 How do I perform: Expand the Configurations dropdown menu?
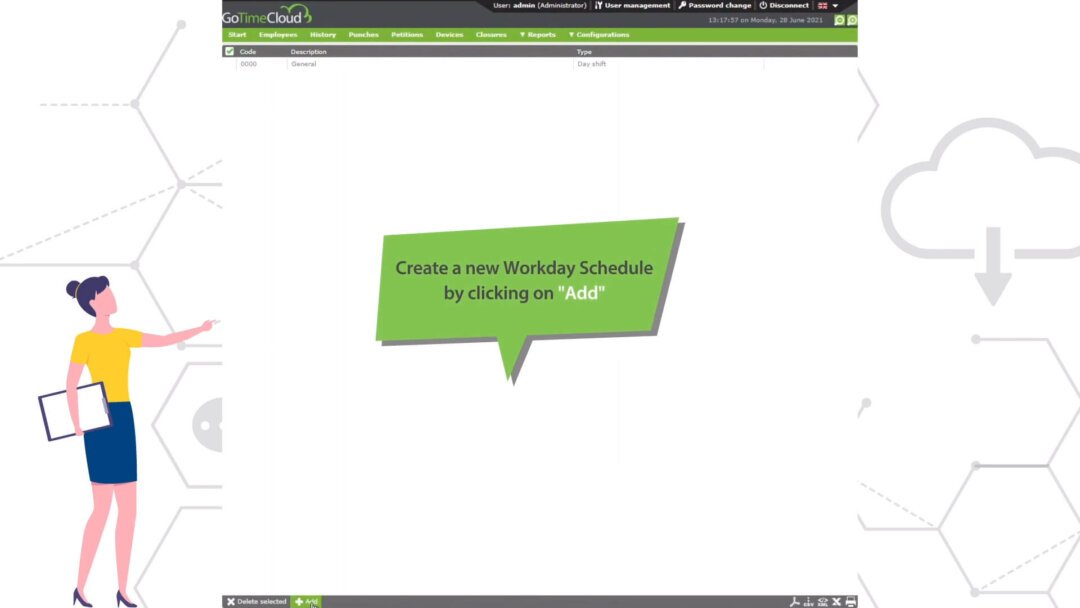coord(599,35)
